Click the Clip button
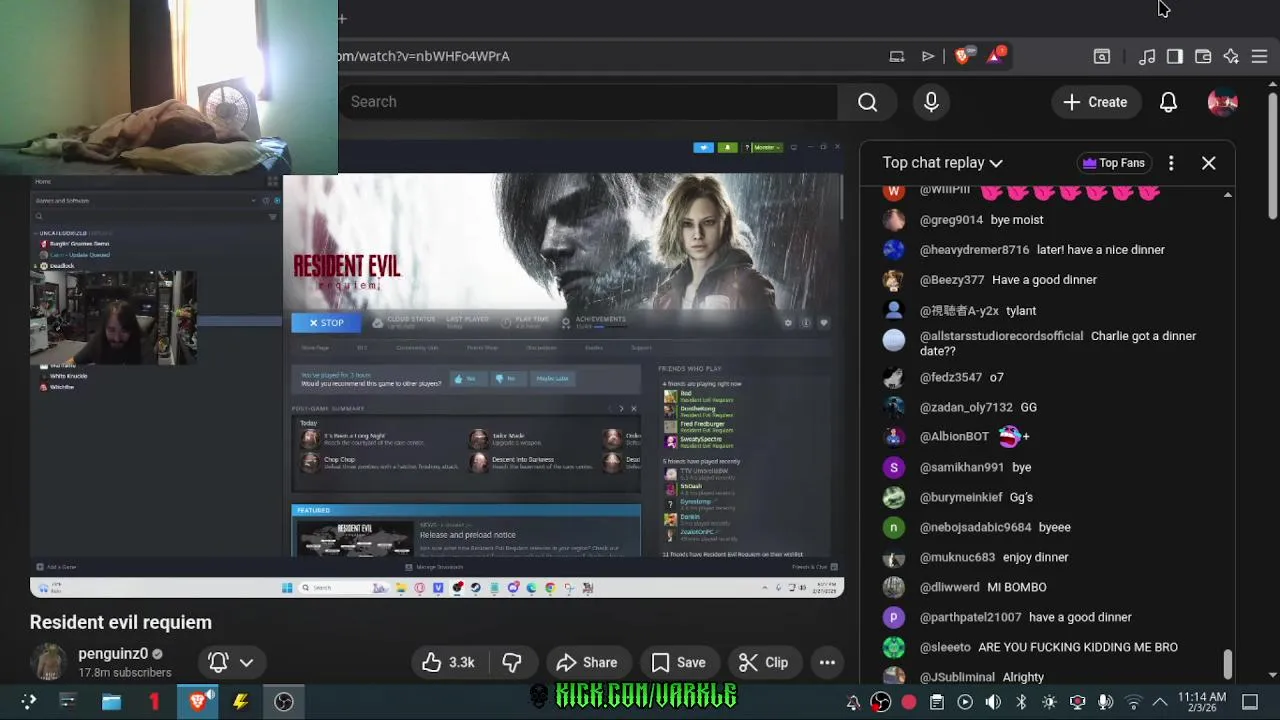 click(x=763, y=662)
